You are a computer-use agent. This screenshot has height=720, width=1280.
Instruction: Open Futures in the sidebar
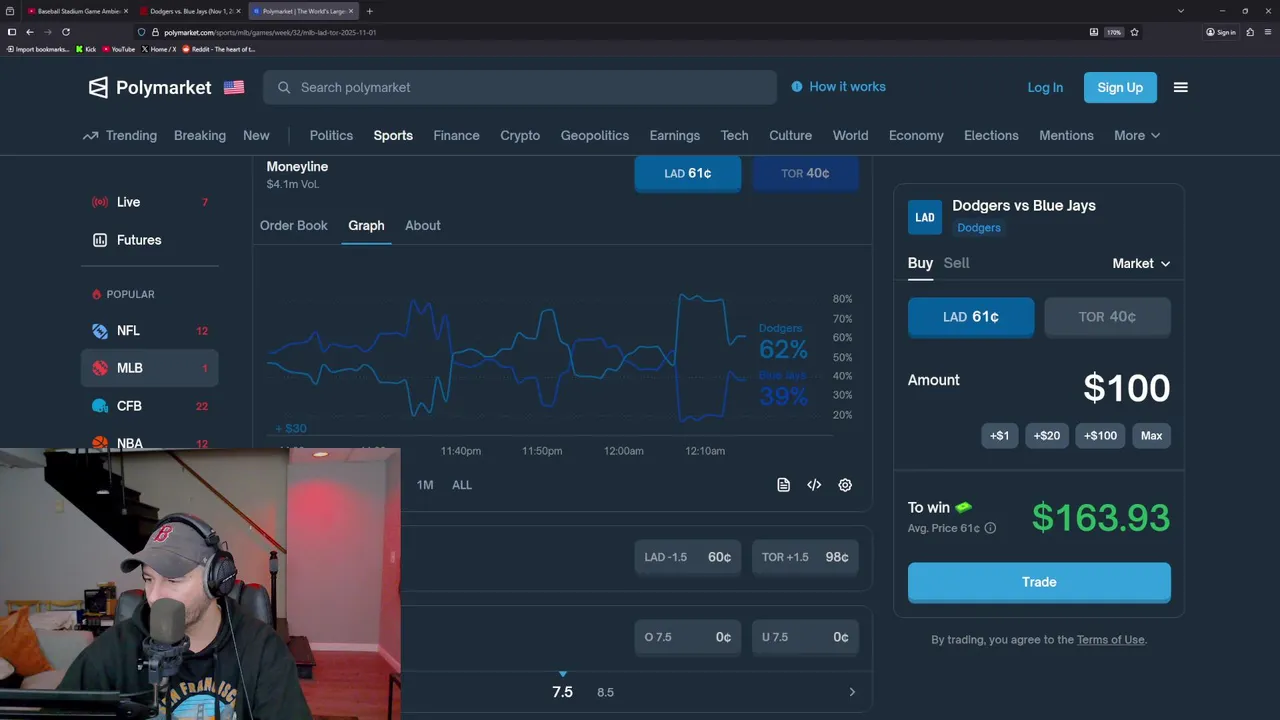pos(150,240)
